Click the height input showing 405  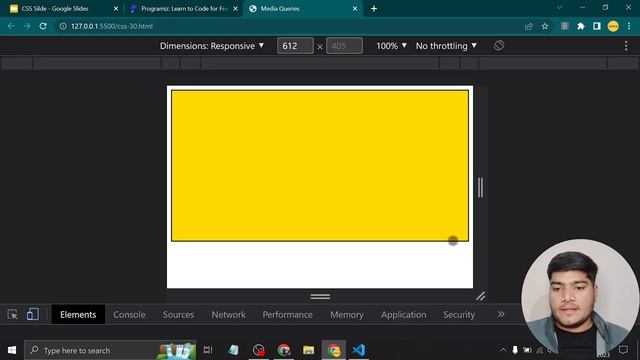[x=344, y=46]
